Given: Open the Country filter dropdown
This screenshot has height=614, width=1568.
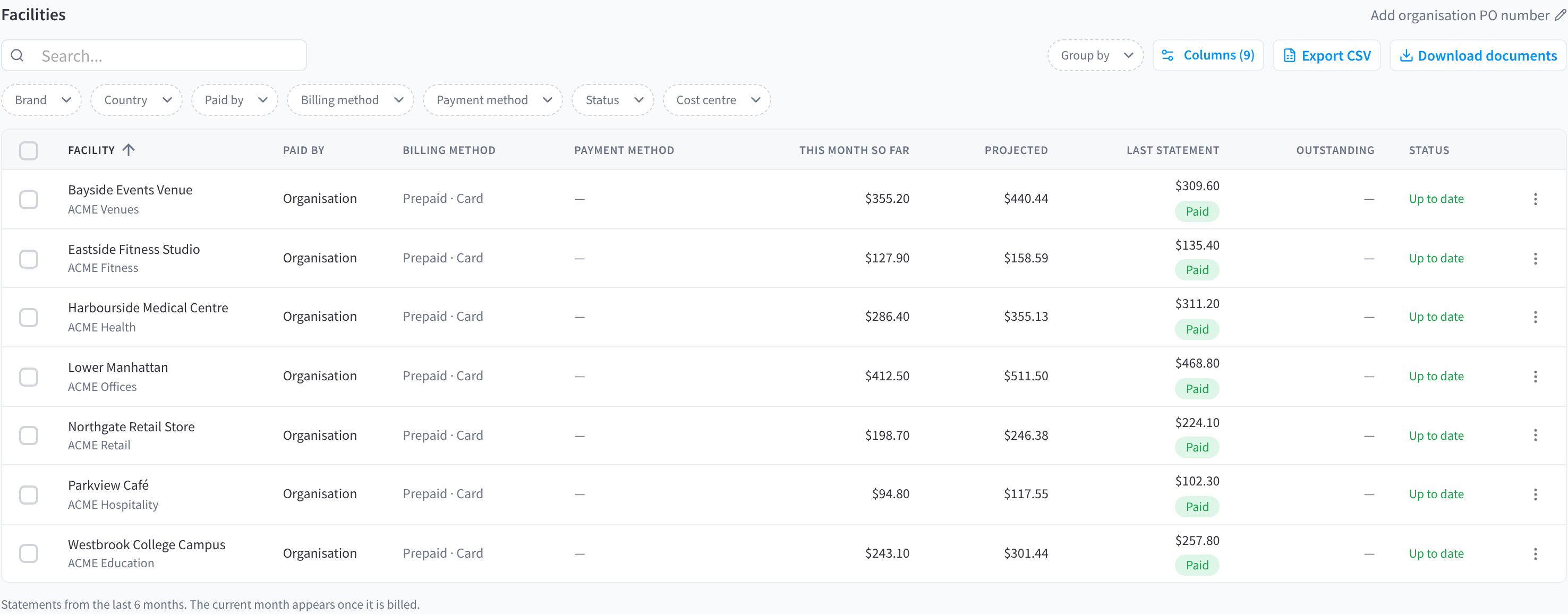Looking at the screenshot, I should [x=137, y=100].
